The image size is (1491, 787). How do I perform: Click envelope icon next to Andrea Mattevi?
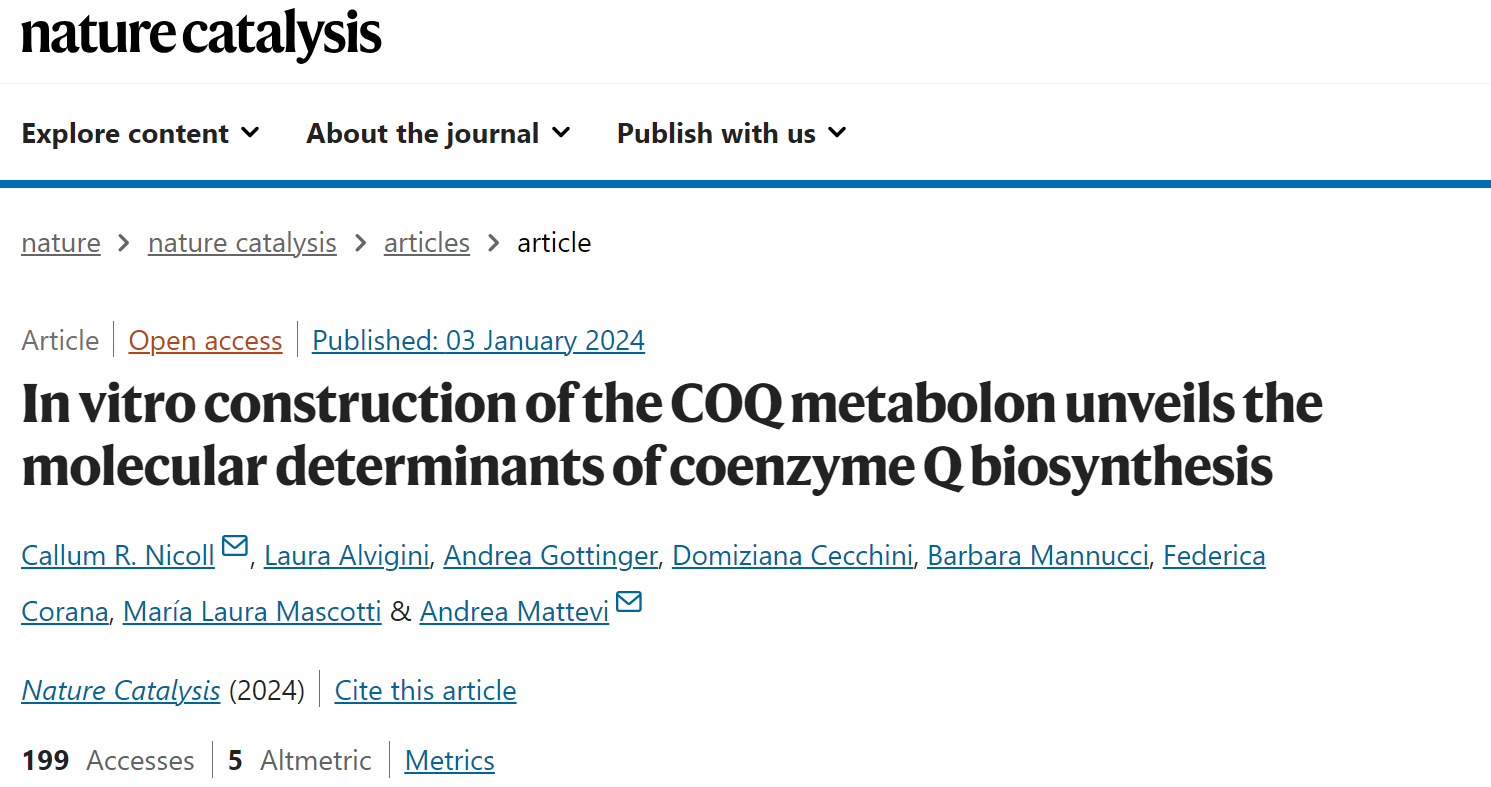click(x=629, y=602)
